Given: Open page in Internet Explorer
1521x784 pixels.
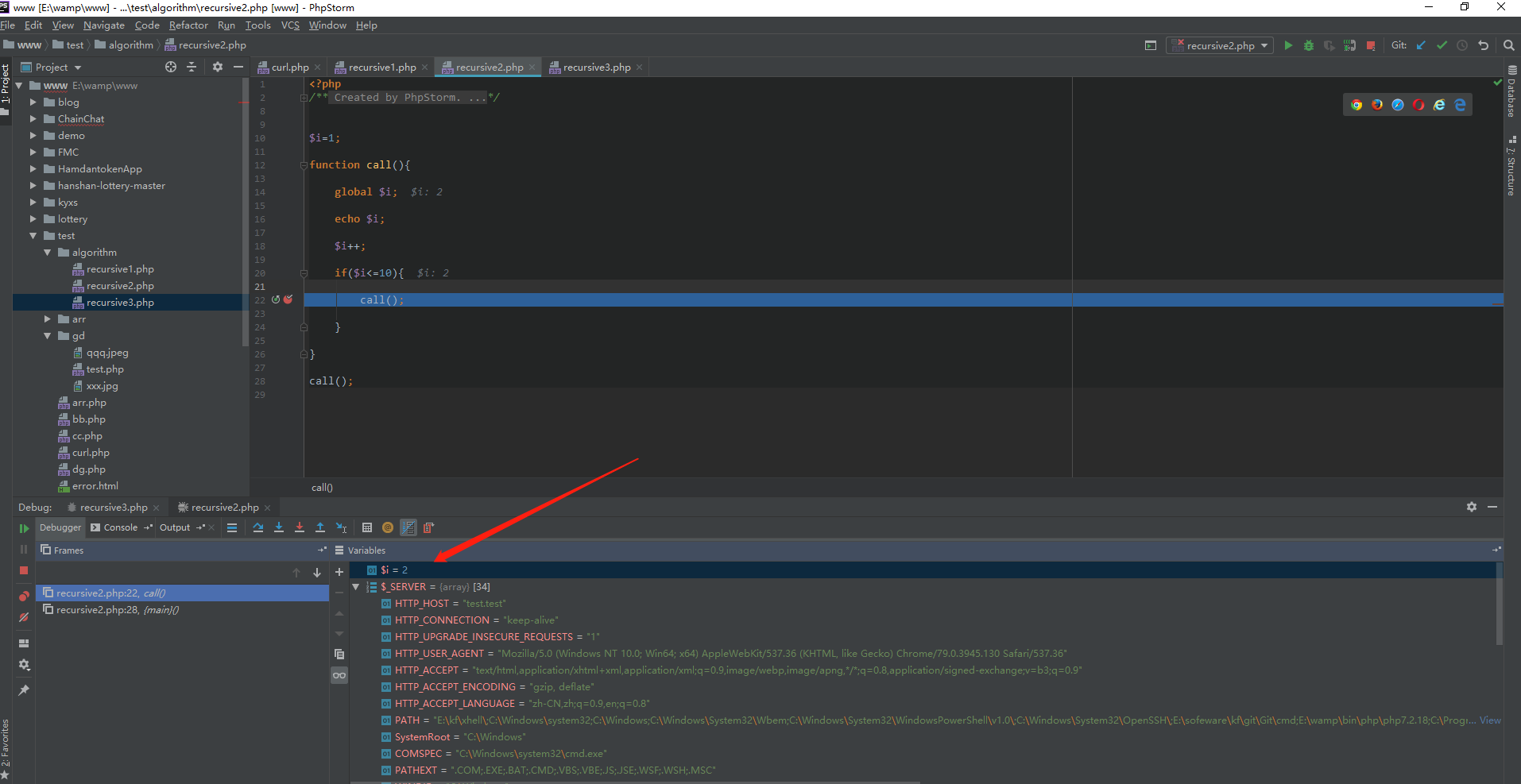Looking at the screenshot, I should click(1439, 105).
